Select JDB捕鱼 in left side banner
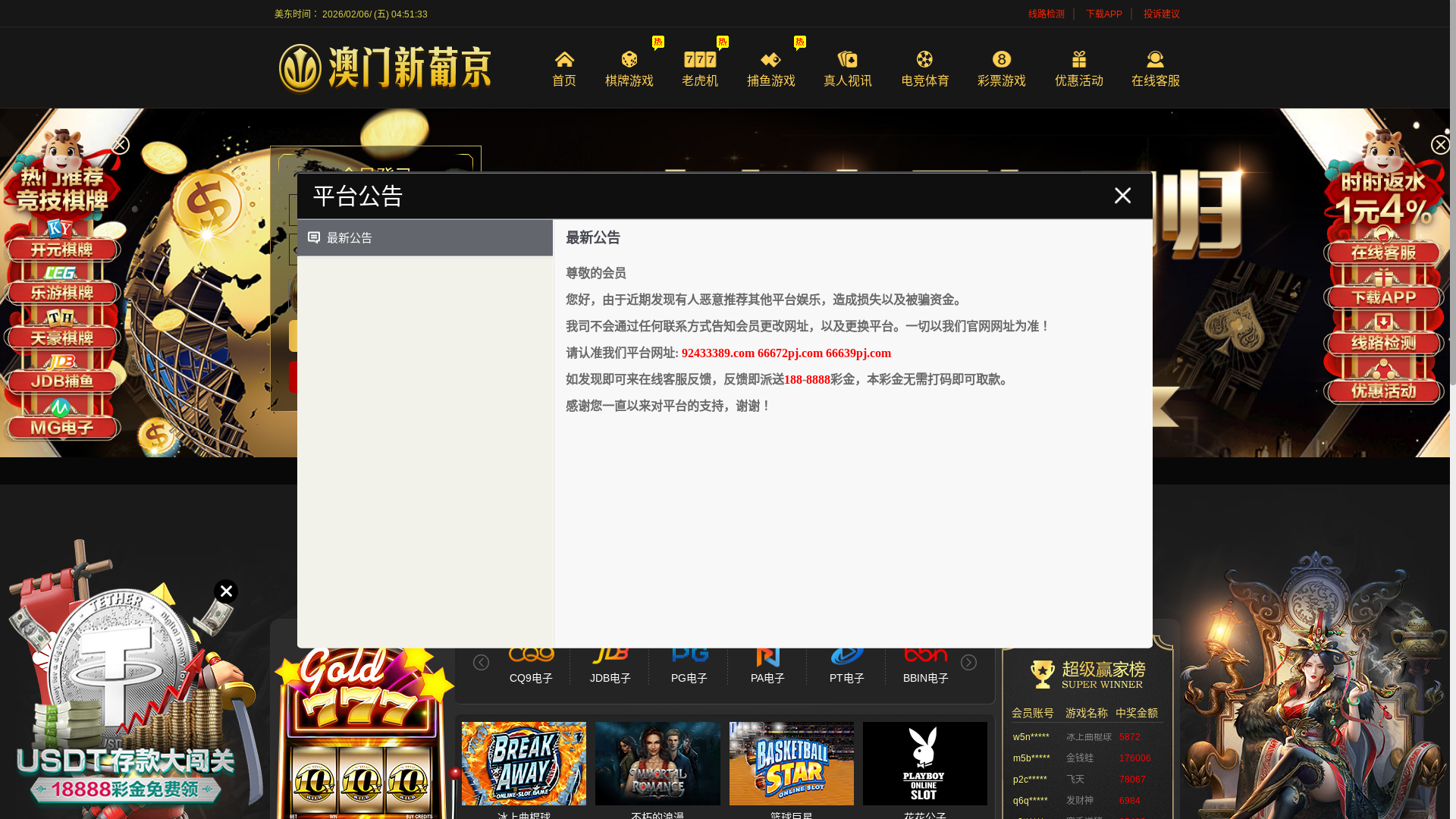The width and height of the screenshot is (1456, 819). click(62, 381)
